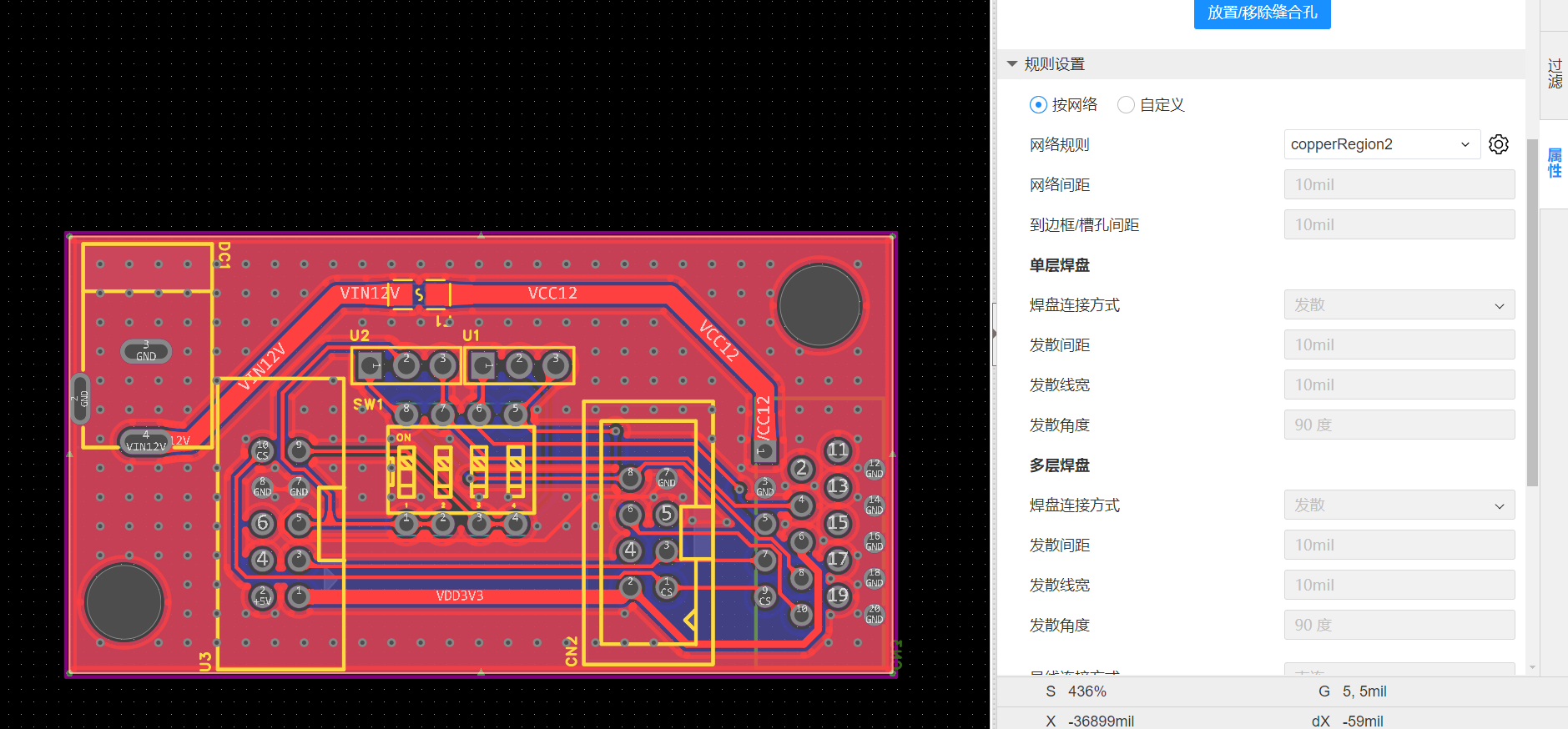
Task: Click the 放置/移除缝合孔 button
Action: coord(1262,13)
